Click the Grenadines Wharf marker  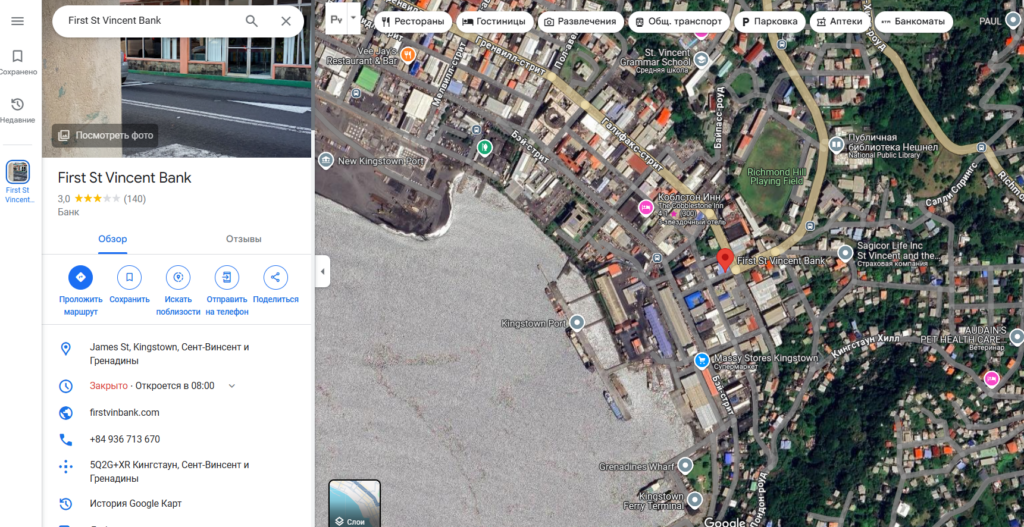click(685, 466)
